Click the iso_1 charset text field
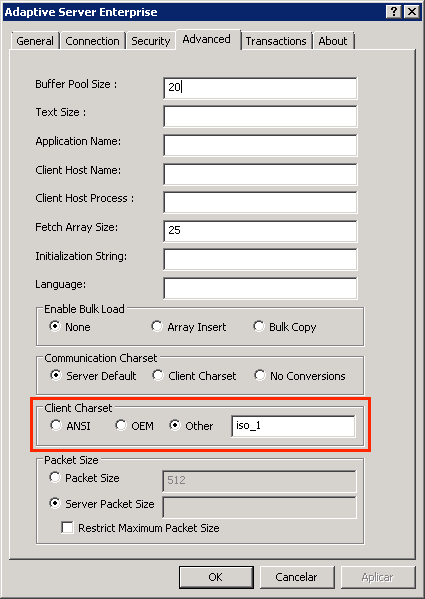 click(293, 426)
